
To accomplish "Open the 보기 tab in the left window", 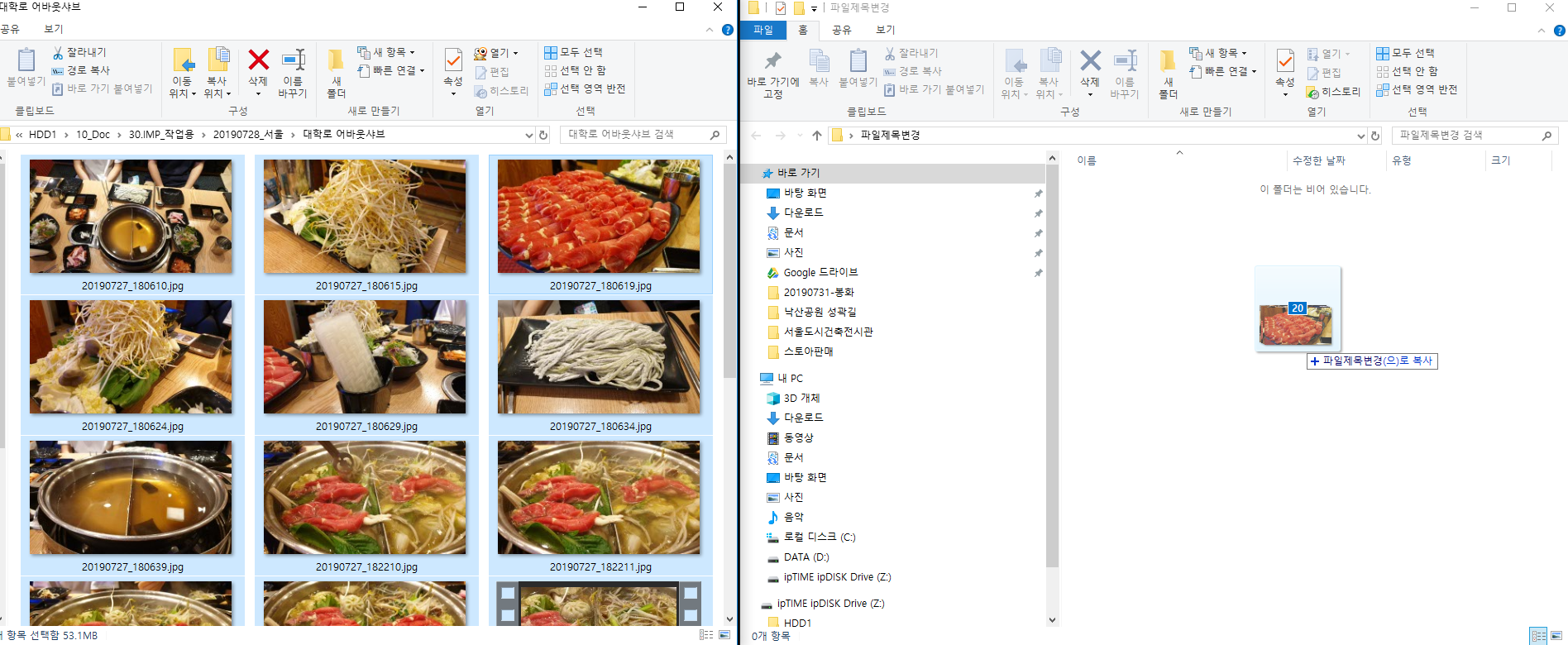I will tap(54, 29).
